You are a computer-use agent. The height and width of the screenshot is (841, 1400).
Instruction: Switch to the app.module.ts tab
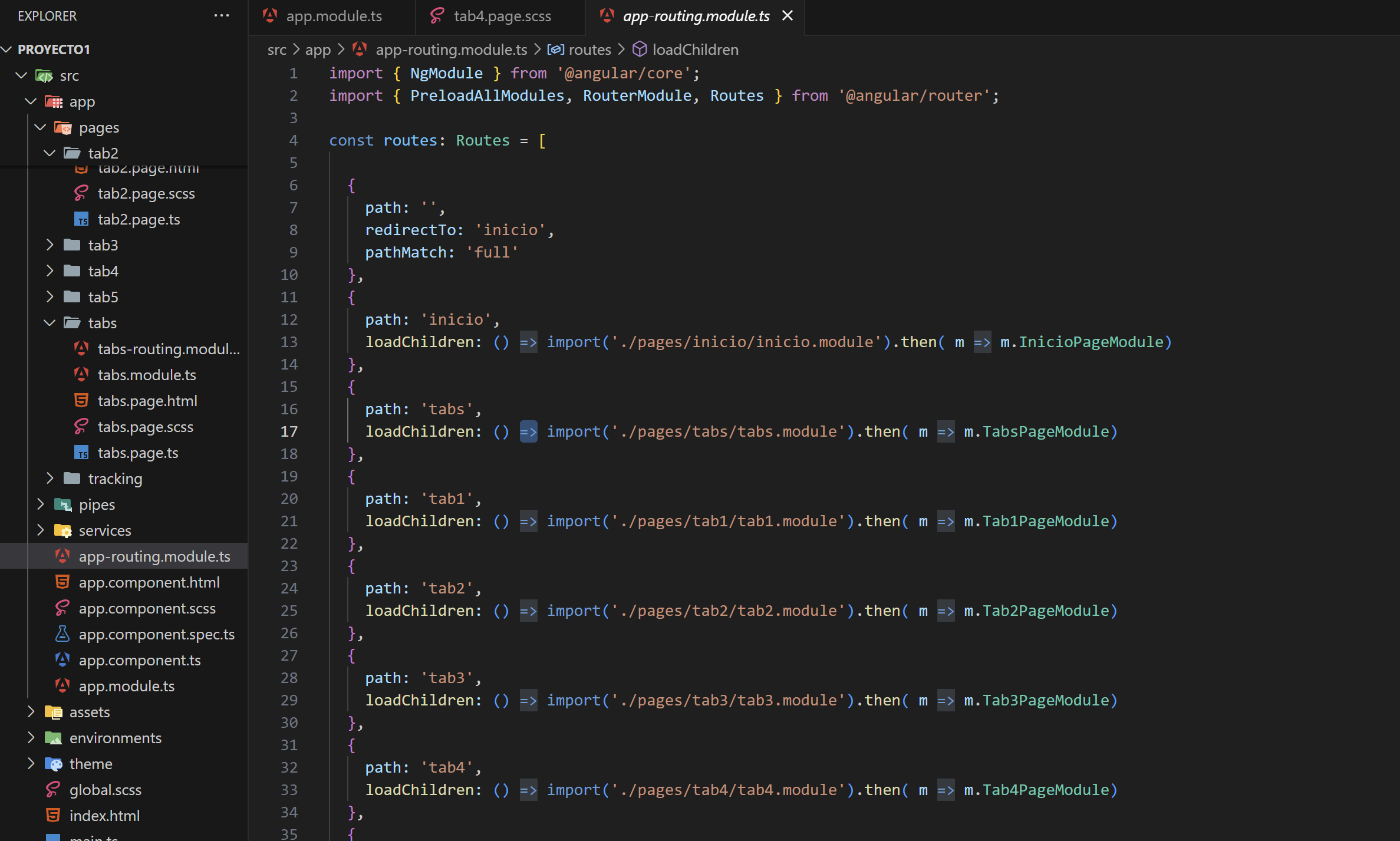(x=334, y=16)
